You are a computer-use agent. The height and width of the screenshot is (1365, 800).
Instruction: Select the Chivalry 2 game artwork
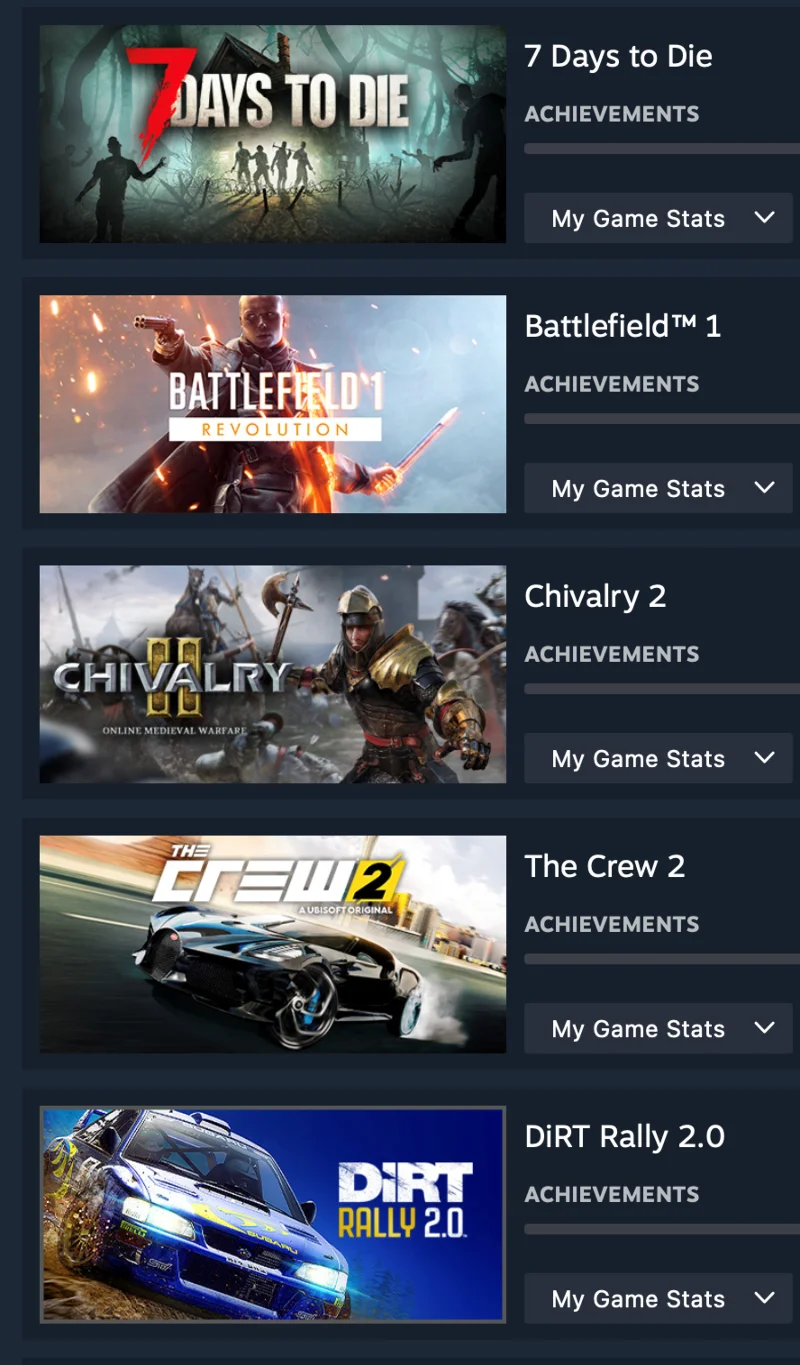(x=273, y=674)
